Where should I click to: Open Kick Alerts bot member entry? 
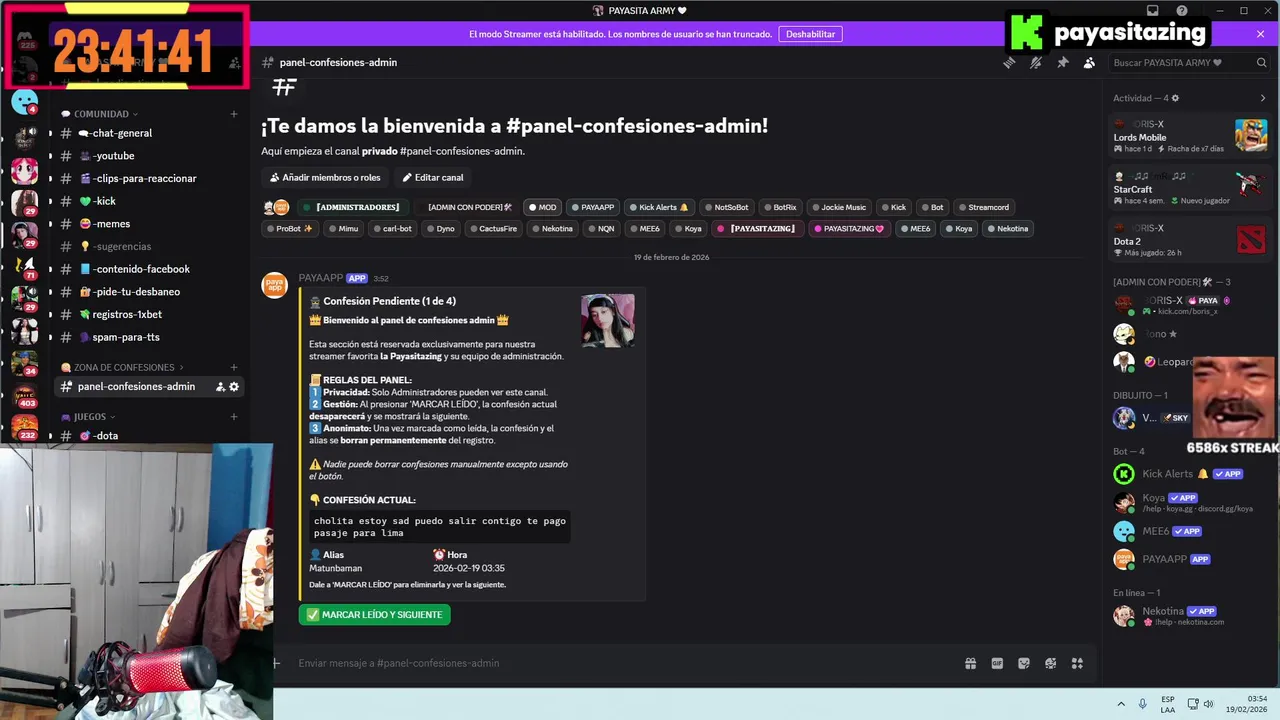pyautogui.click(x=1190, y=474)
